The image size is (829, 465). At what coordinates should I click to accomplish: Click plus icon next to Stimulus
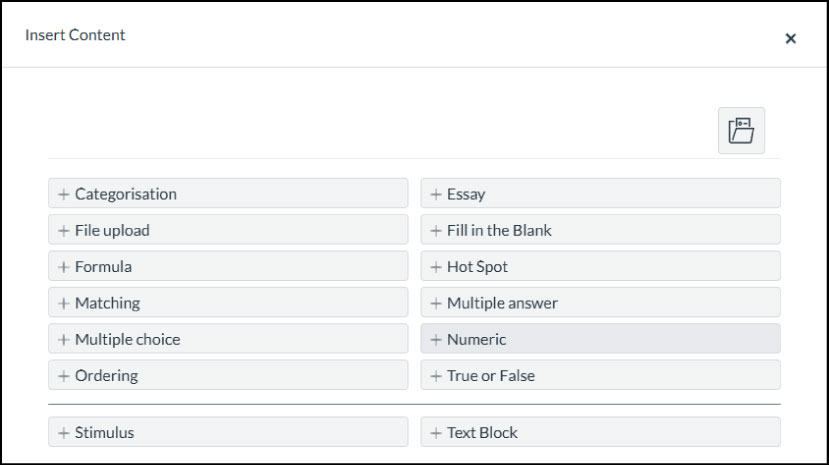click(64, 433)
